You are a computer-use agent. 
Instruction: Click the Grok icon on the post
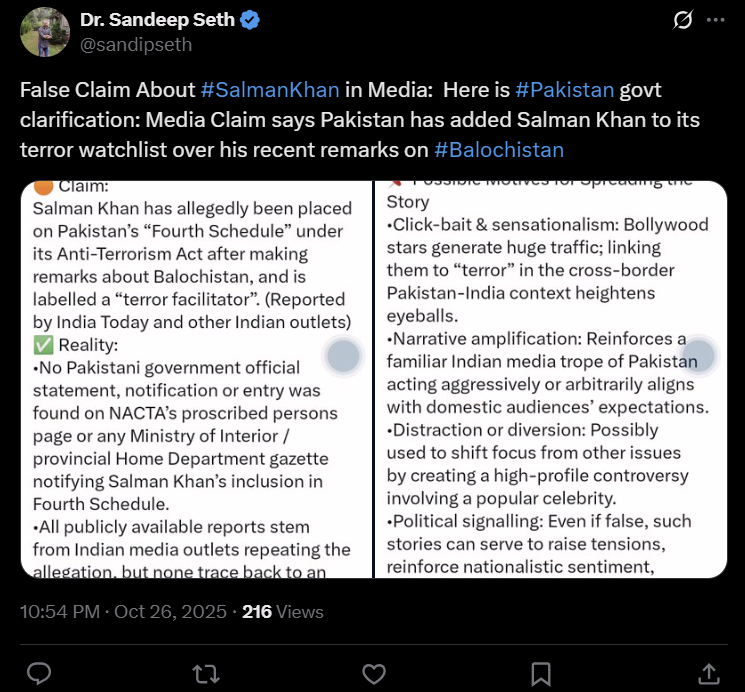pyautogui.click(x=684, y=20)
